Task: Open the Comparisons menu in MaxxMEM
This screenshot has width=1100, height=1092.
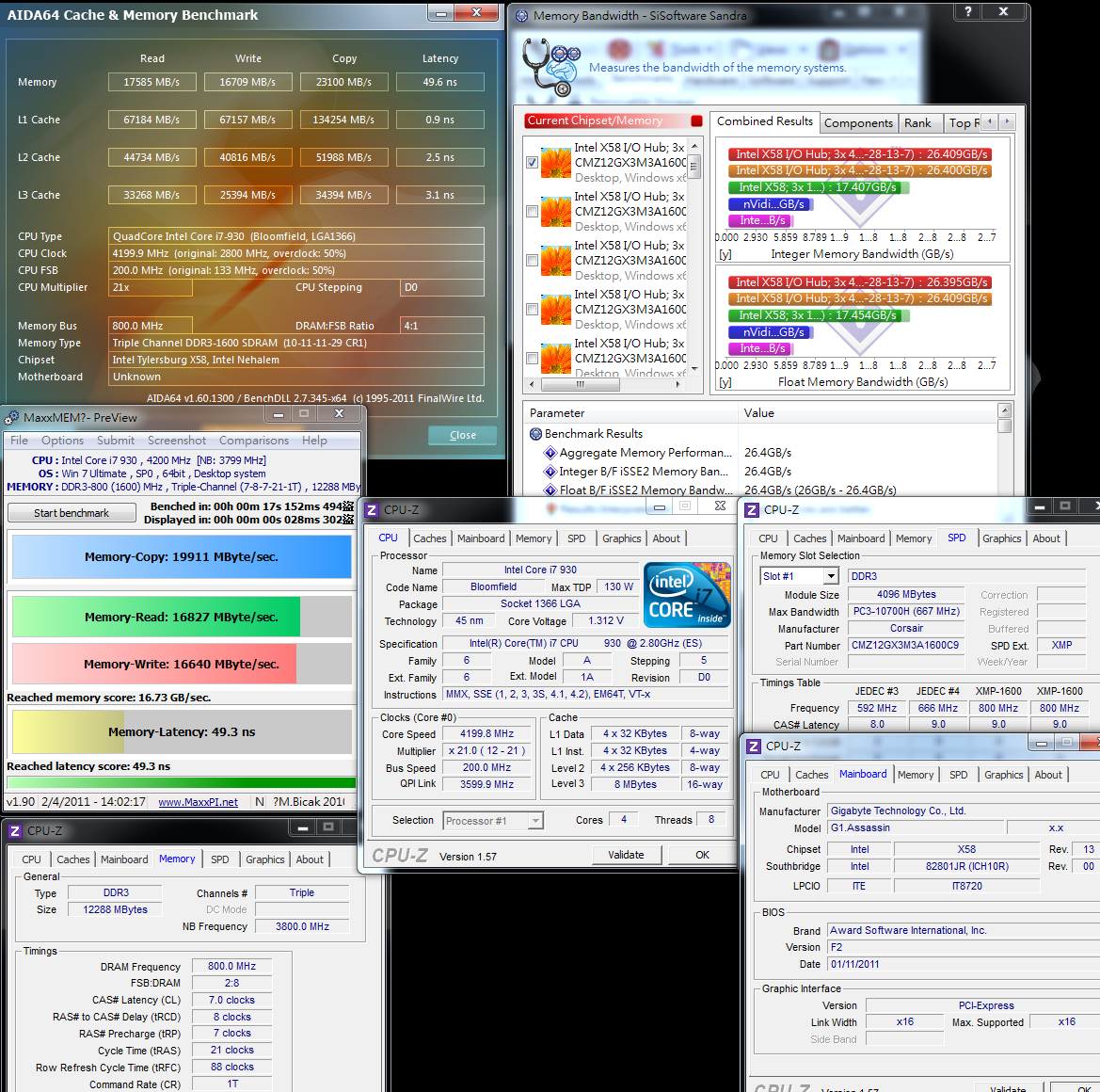Action: point(254,440)
